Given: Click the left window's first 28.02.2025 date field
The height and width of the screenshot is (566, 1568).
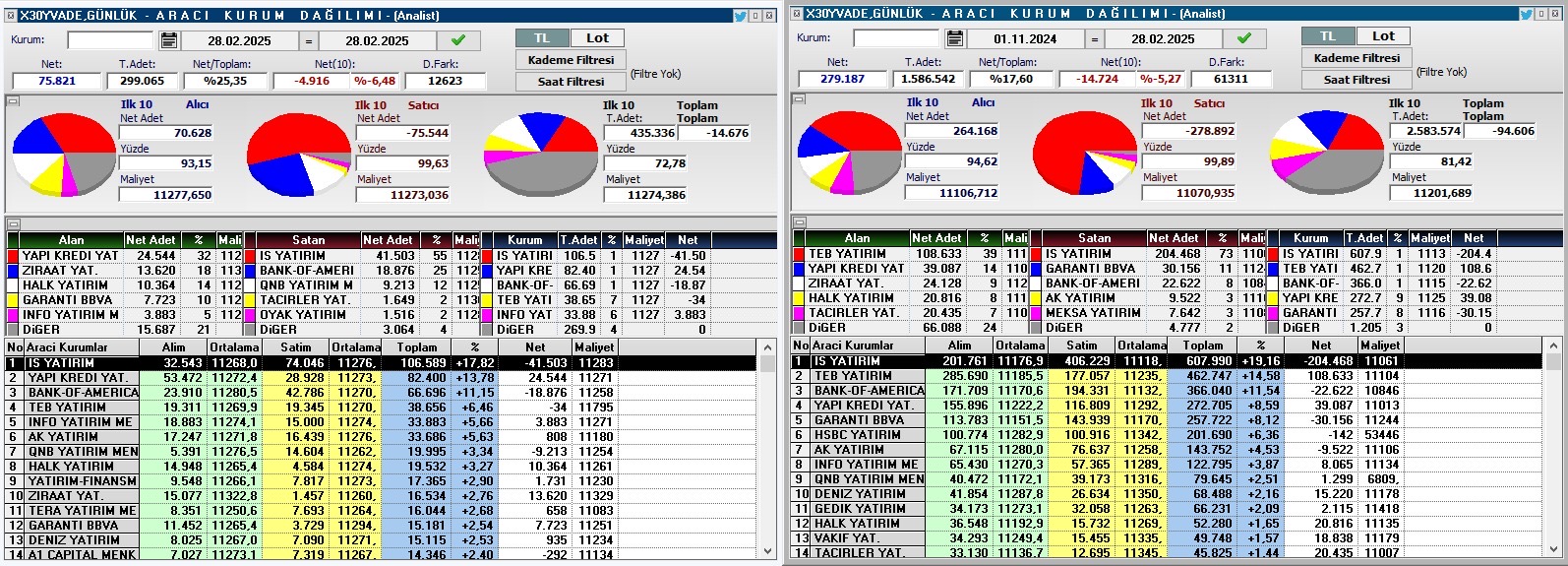Looking at the screenshot, I should coord(239,40).
